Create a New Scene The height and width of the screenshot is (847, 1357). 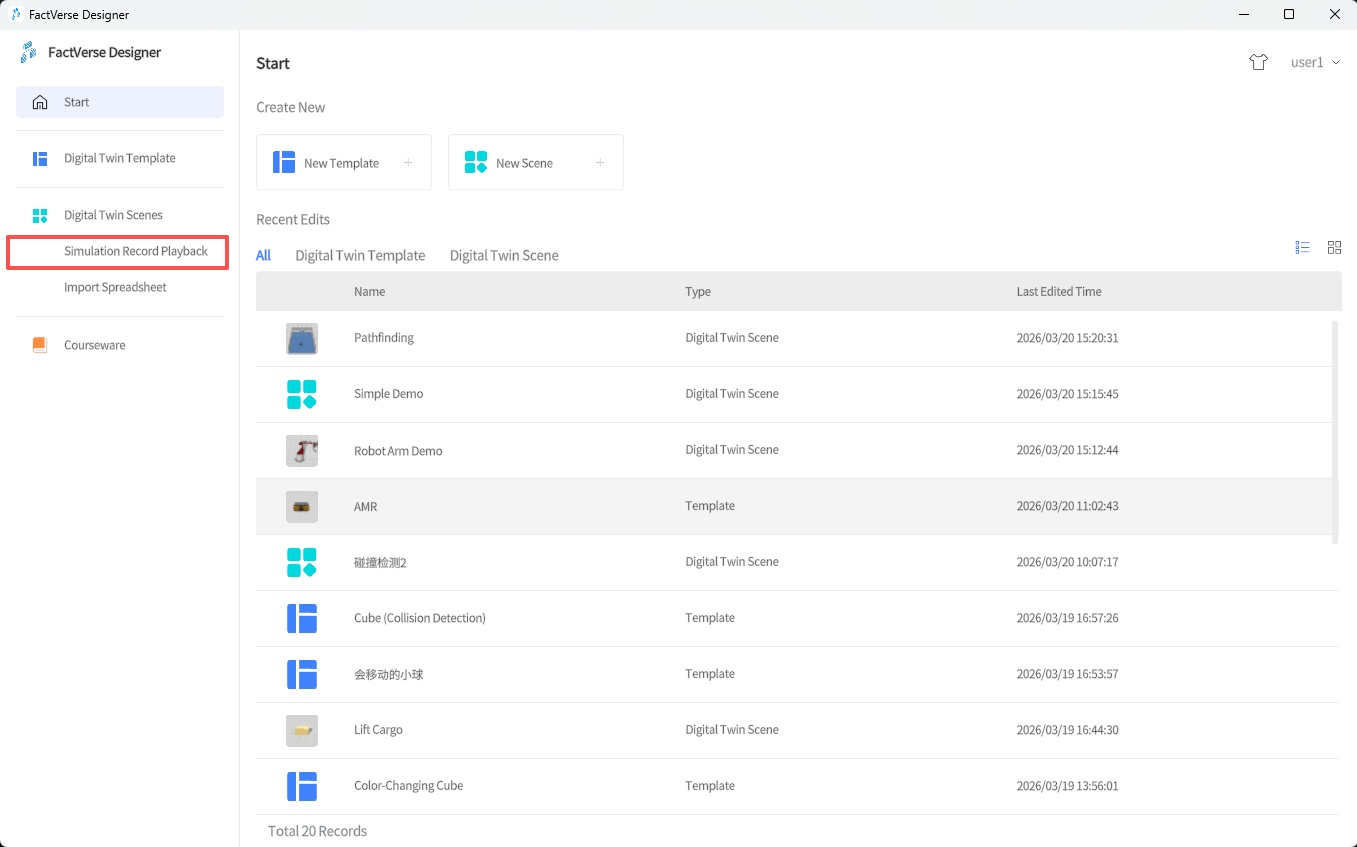[535, 163]
